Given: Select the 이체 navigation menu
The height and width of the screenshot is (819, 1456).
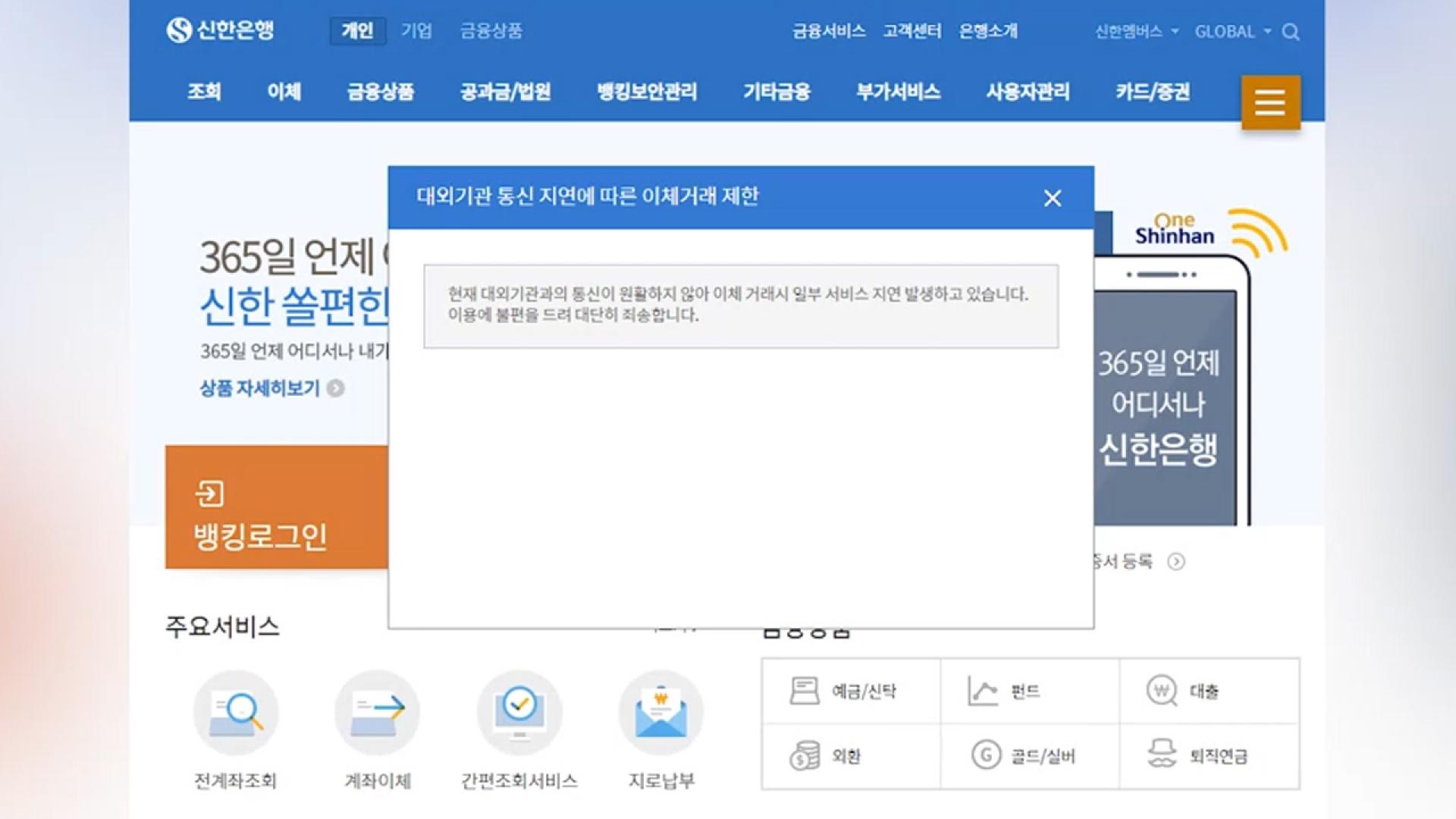Looking at the screenshot, I should tap(284, 92).
